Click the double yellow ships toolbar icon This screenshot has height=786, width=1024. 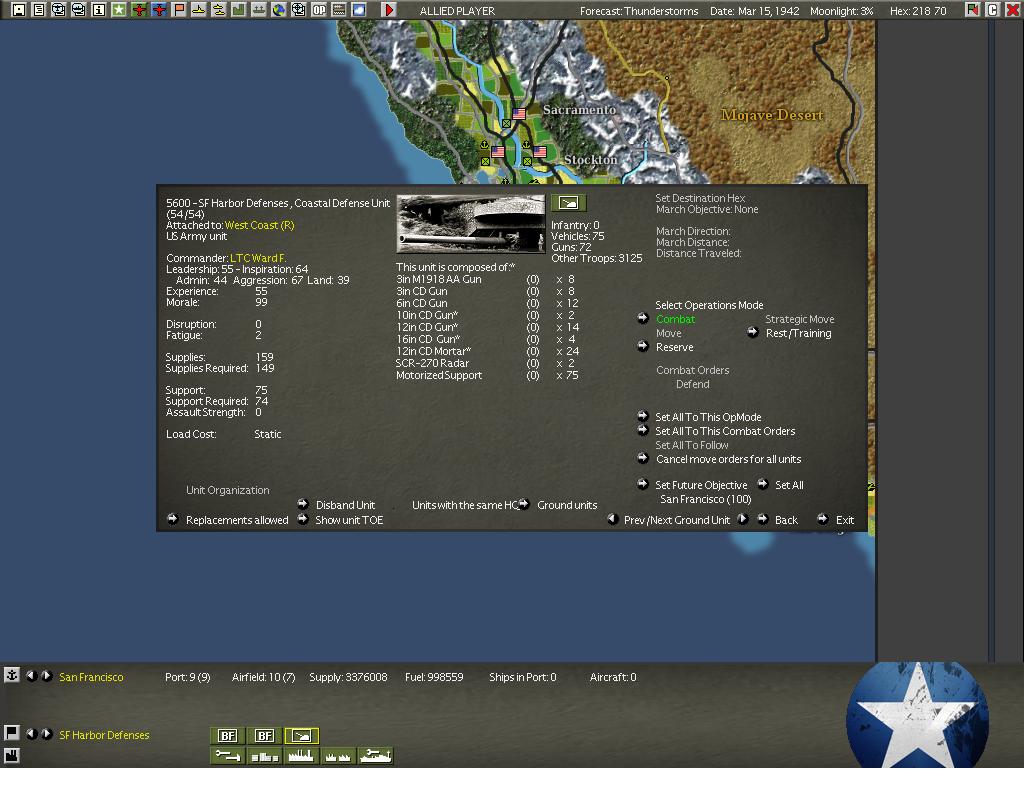point(219,10)
